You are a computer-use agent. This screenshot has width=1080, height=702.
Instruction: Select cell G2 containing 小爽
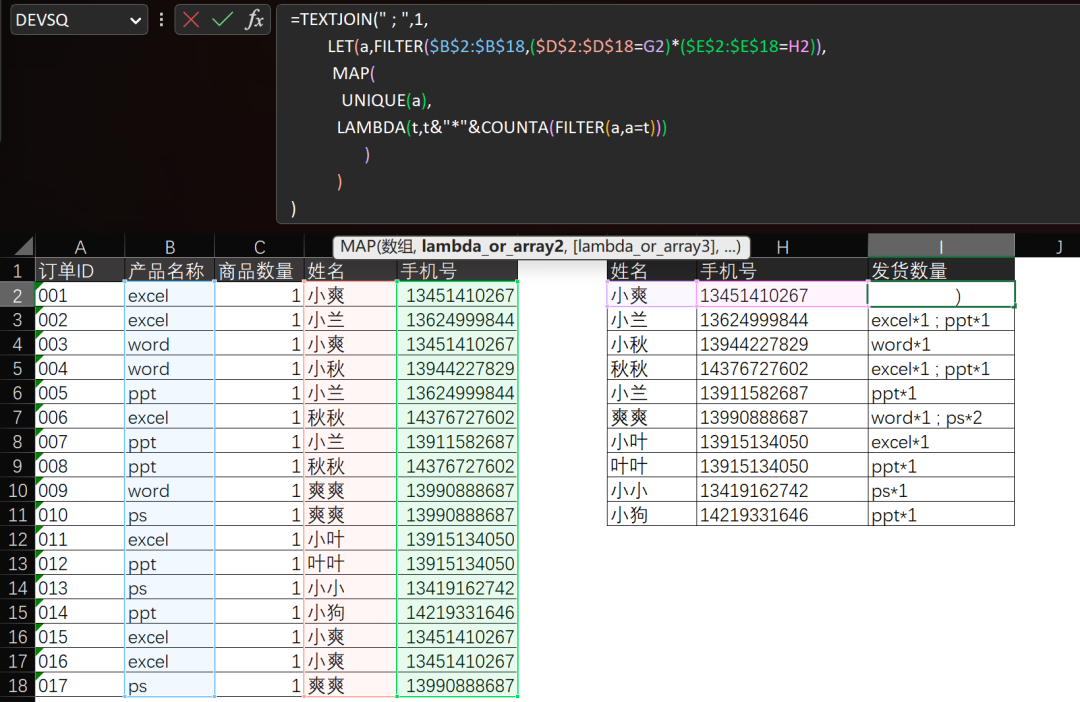(651, 295)
